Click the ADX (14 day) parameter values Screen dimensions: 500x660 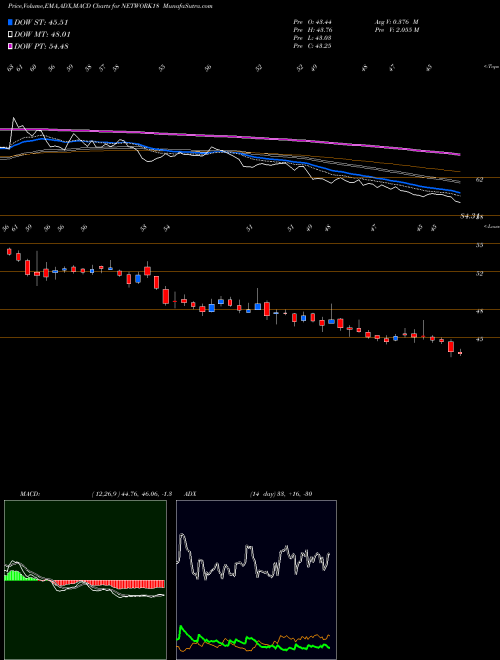click(x=281, y=494)
